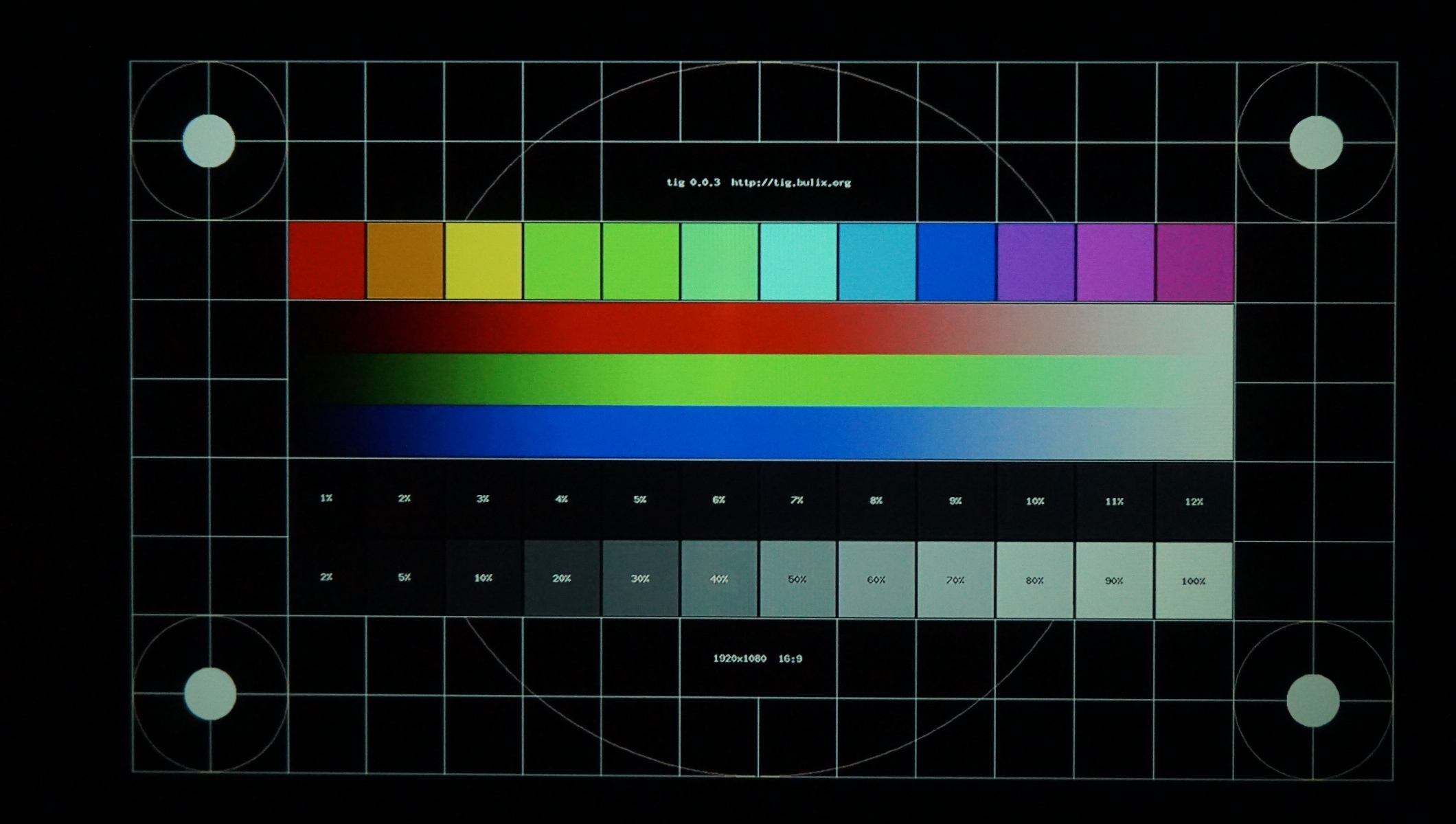Click the 11% dark patch
1456x824 pixels.
tap(1115, 502)
